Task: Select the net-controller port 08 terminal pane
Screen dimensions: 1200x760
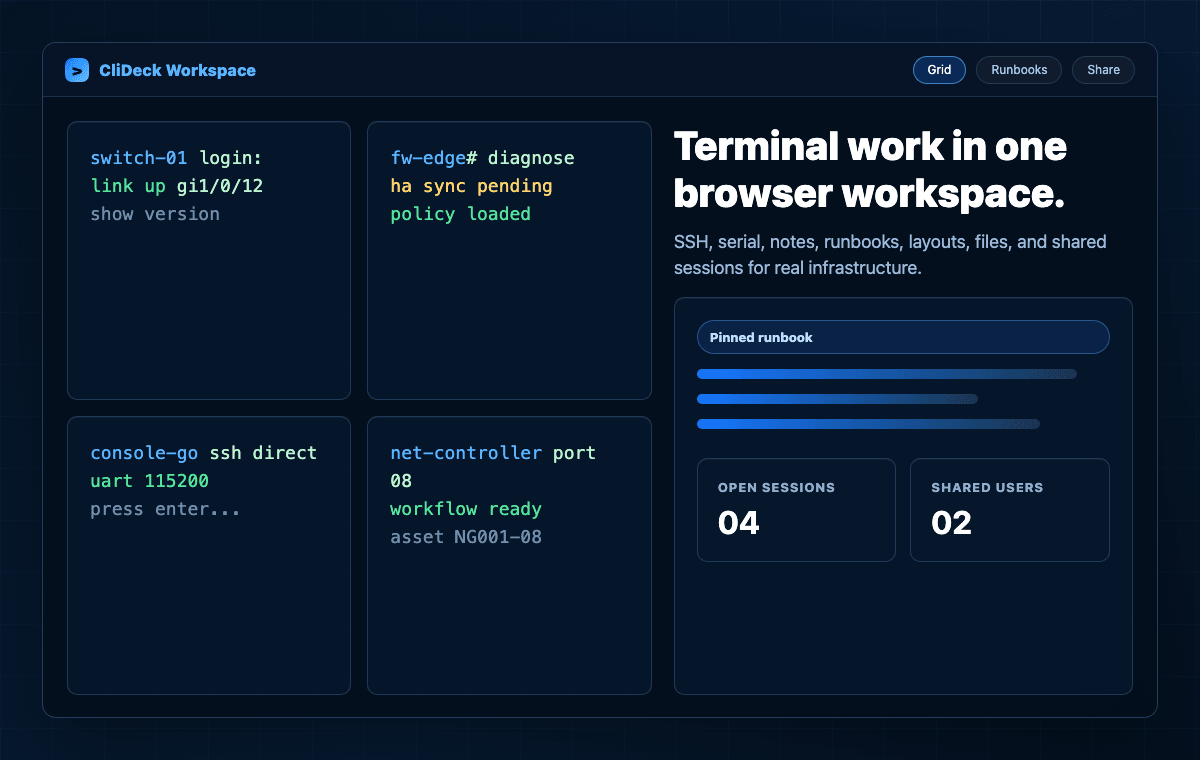Action: (509, 555)
